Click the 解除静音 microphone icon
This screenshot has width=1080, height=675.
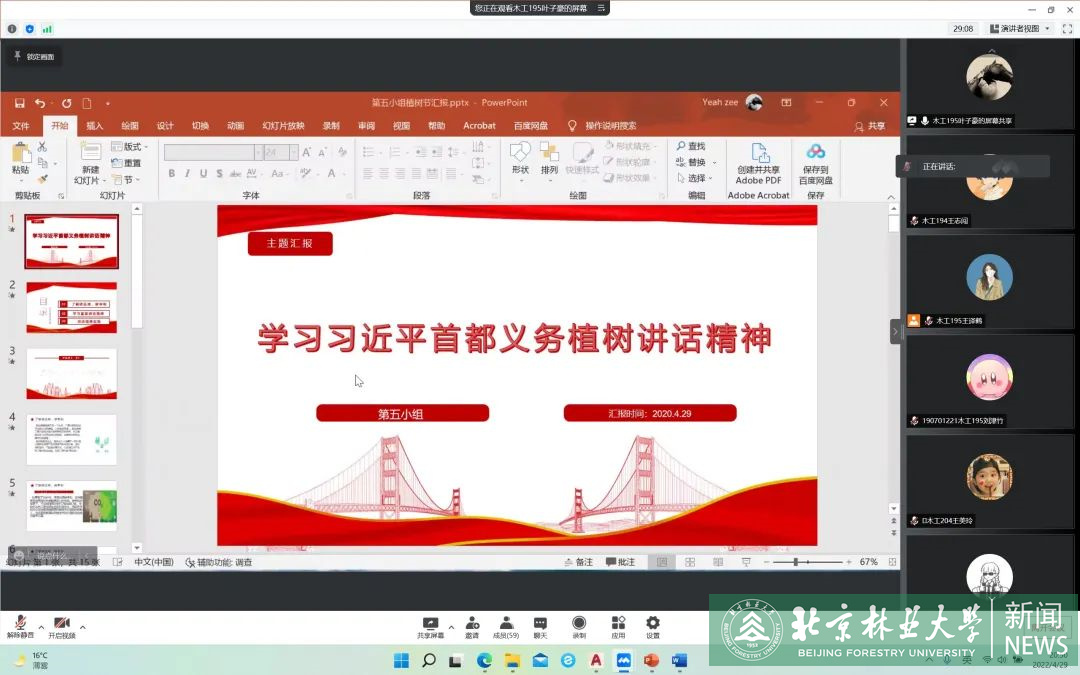(x=19, y=623)
